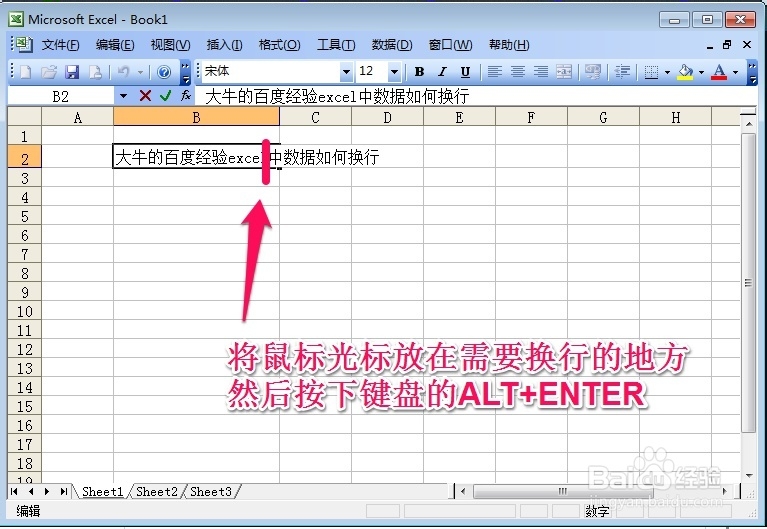Switch to Sheet1 tab

(x=102, y=491)
